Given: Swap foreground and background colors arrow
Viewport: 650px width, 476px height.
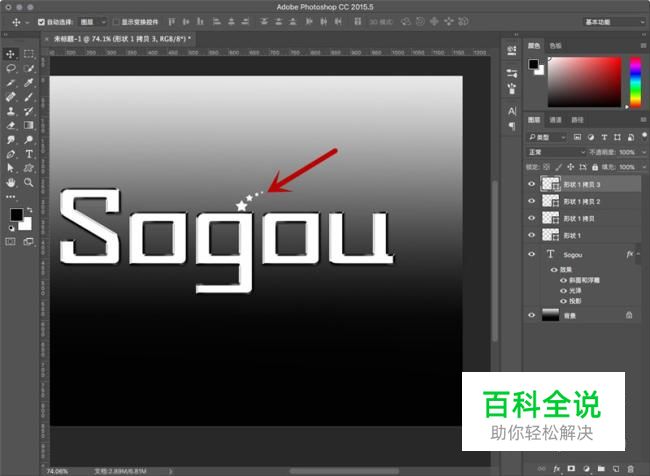Looking at the screenshot, I should click(x=29, y=210).
